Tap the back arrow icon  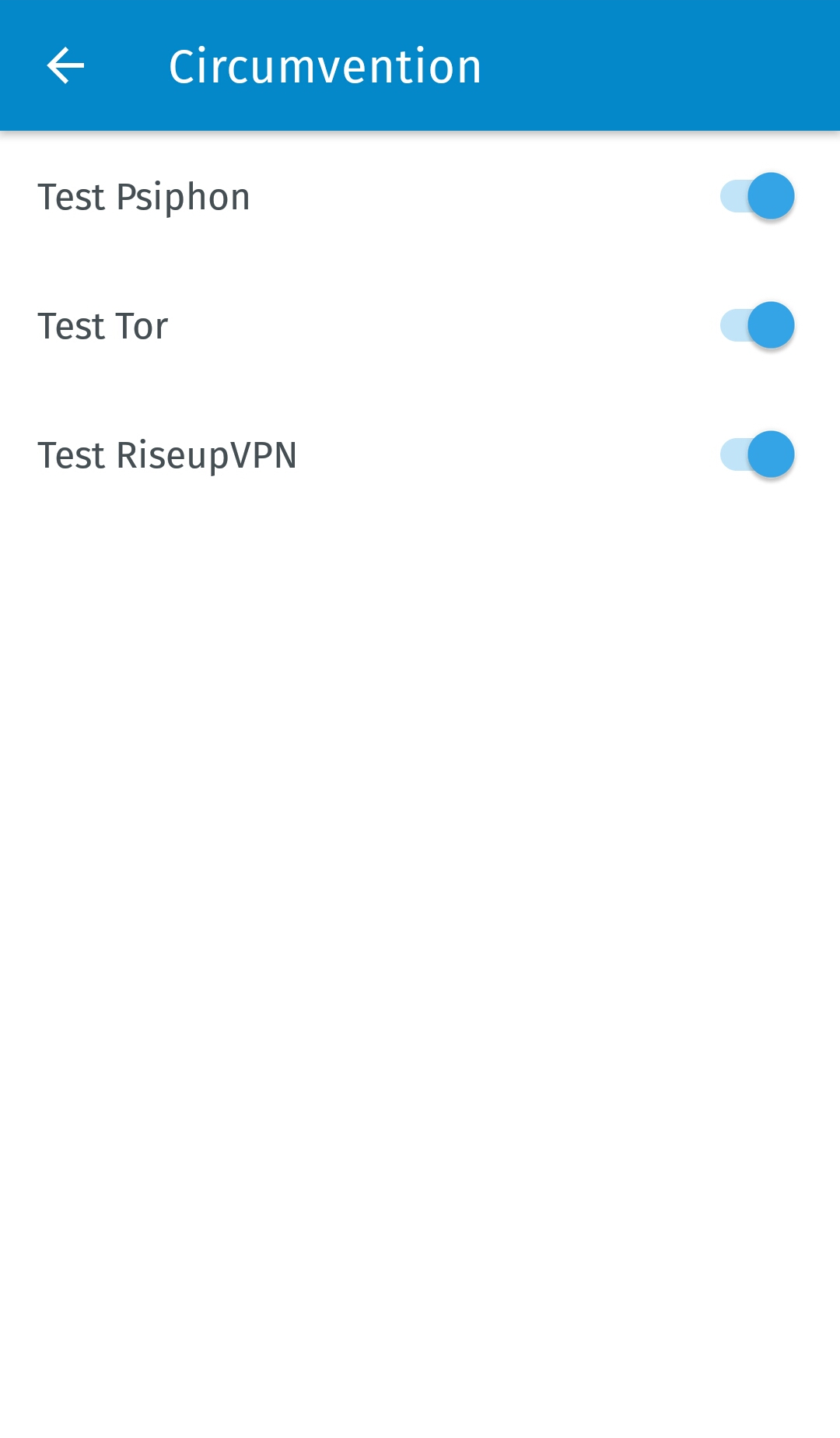click(x=65, y=65)
